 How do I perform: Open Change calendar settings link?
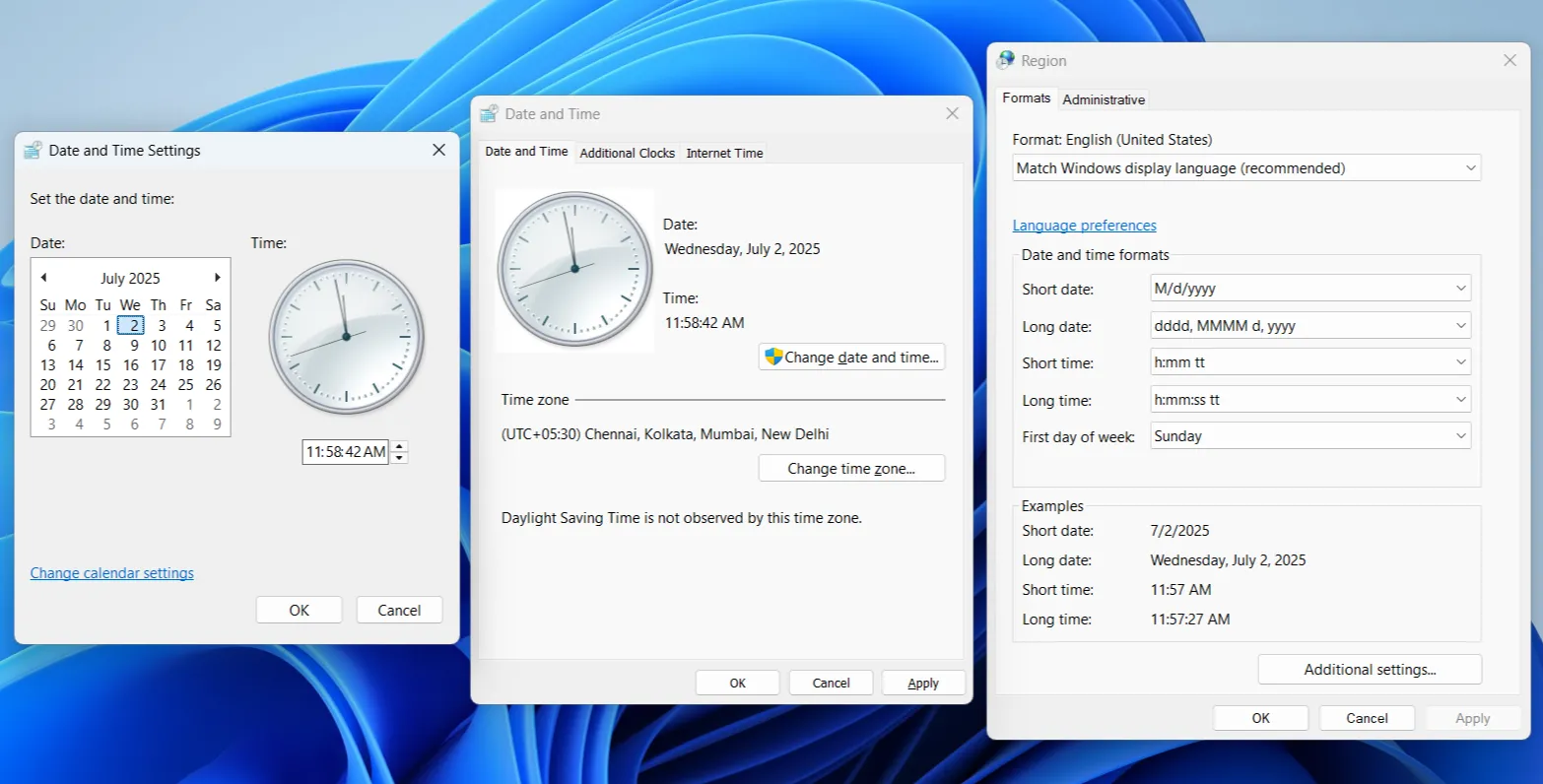112,573
